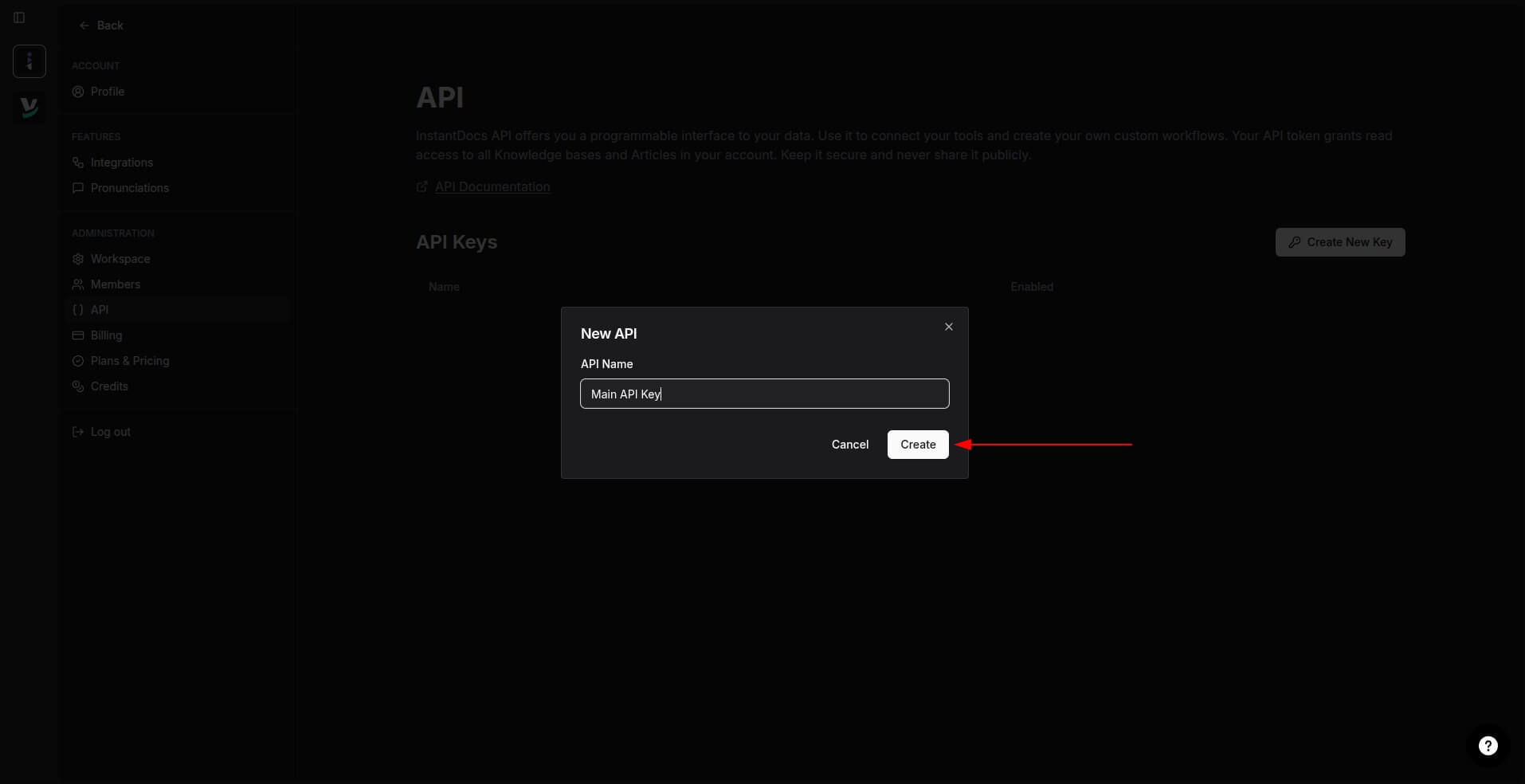The width and height of the screenshot is (1525, 784).
Task: Select the Pronunciations chat icon
Action: coord(77,188)
